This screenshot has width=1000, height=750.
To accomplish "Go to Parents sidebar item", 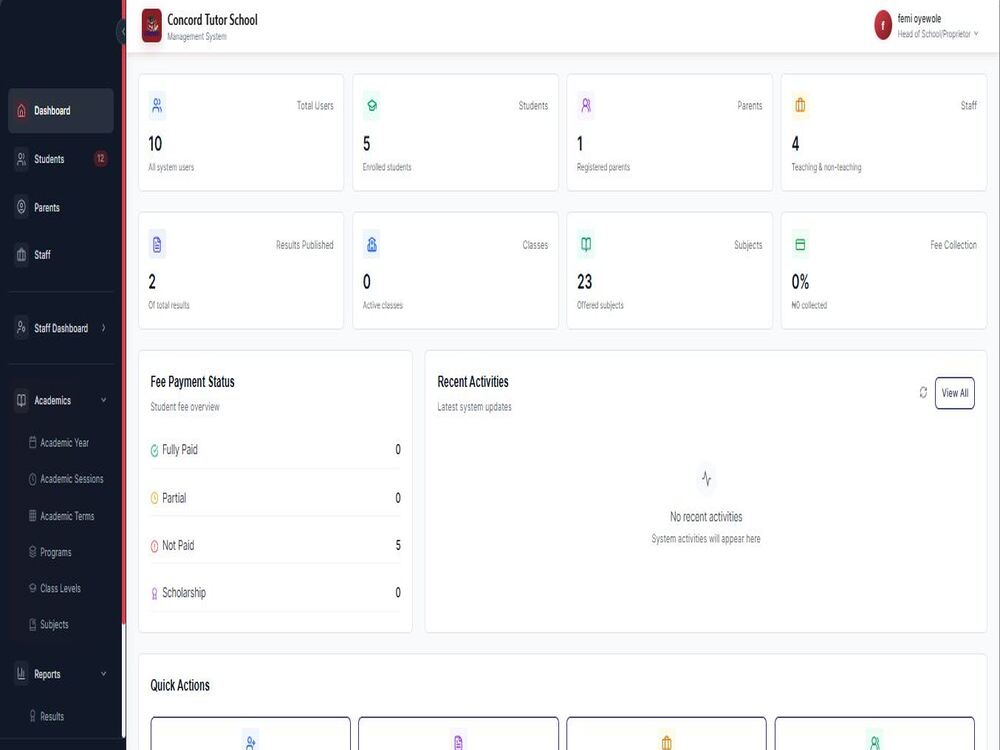I will point(61,207).
